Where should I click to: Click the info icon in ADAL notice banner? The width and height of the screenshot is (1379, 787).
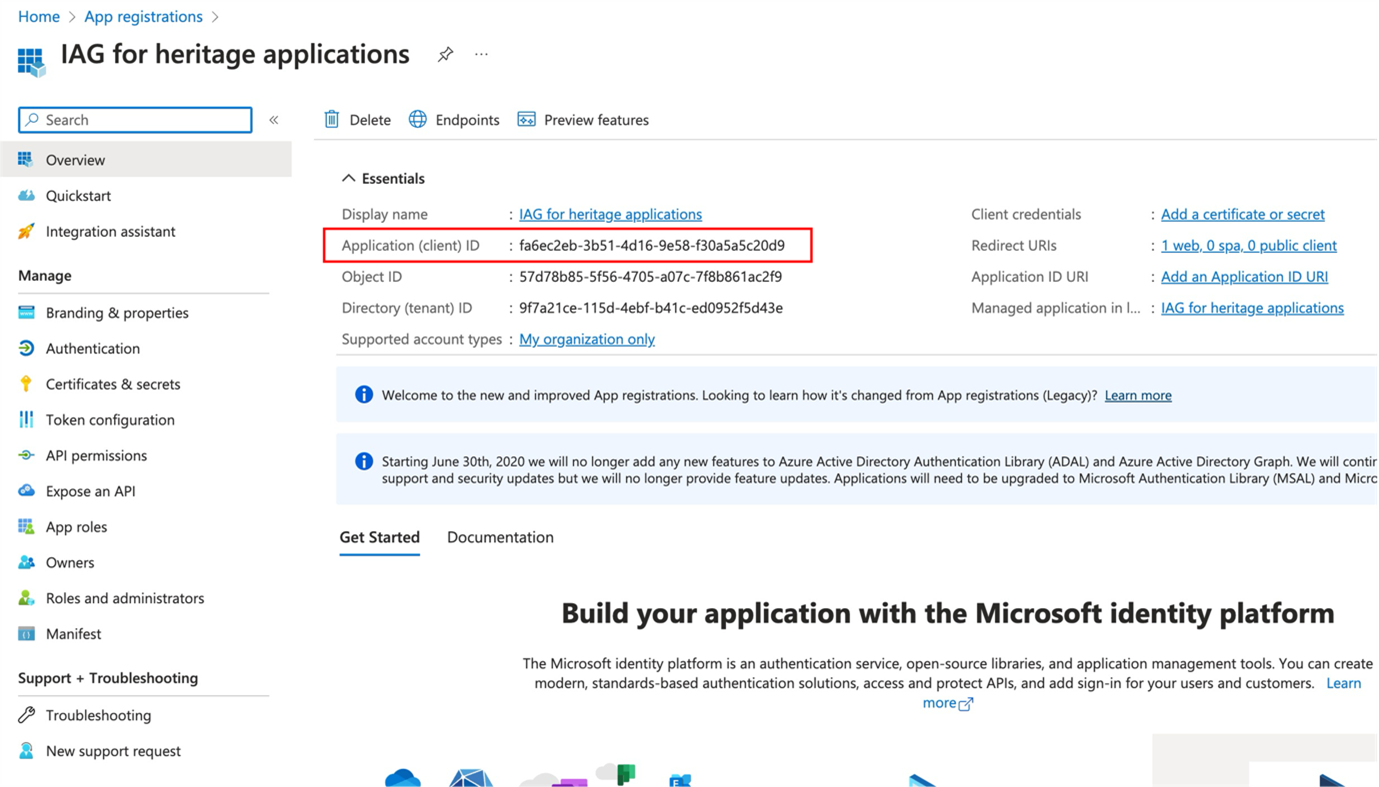(364, 462)
